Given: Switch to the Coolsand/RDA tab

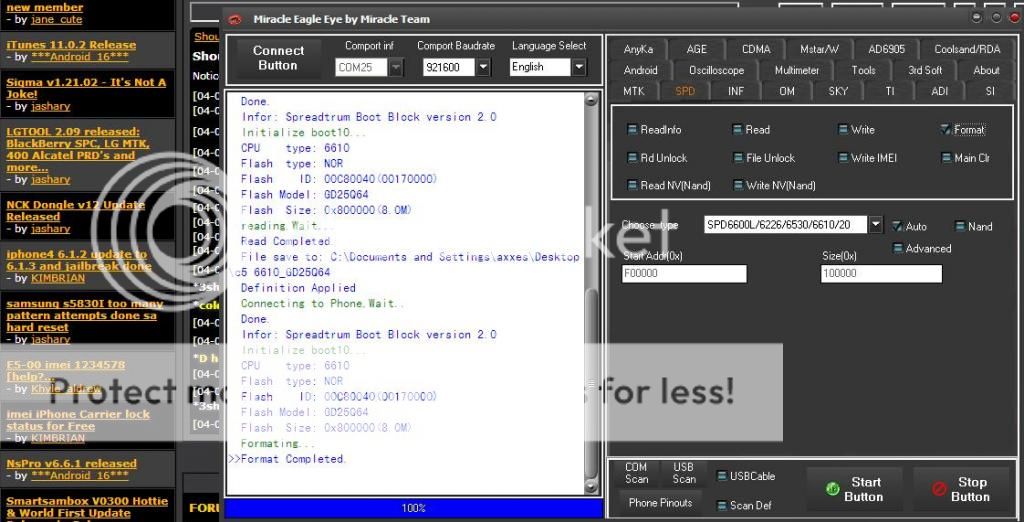Looking at the screenshot, I should point(967,49).
